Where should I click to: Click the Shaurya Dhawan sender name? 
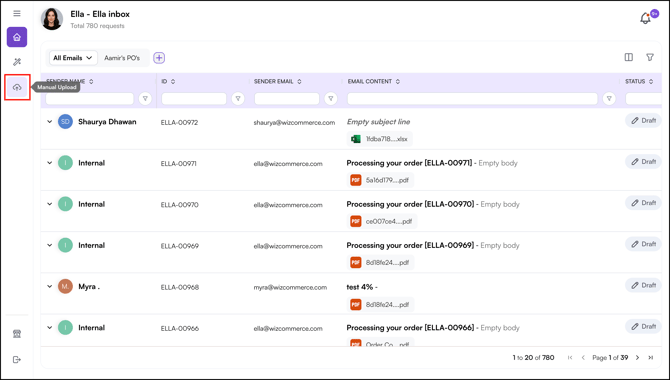107,122
